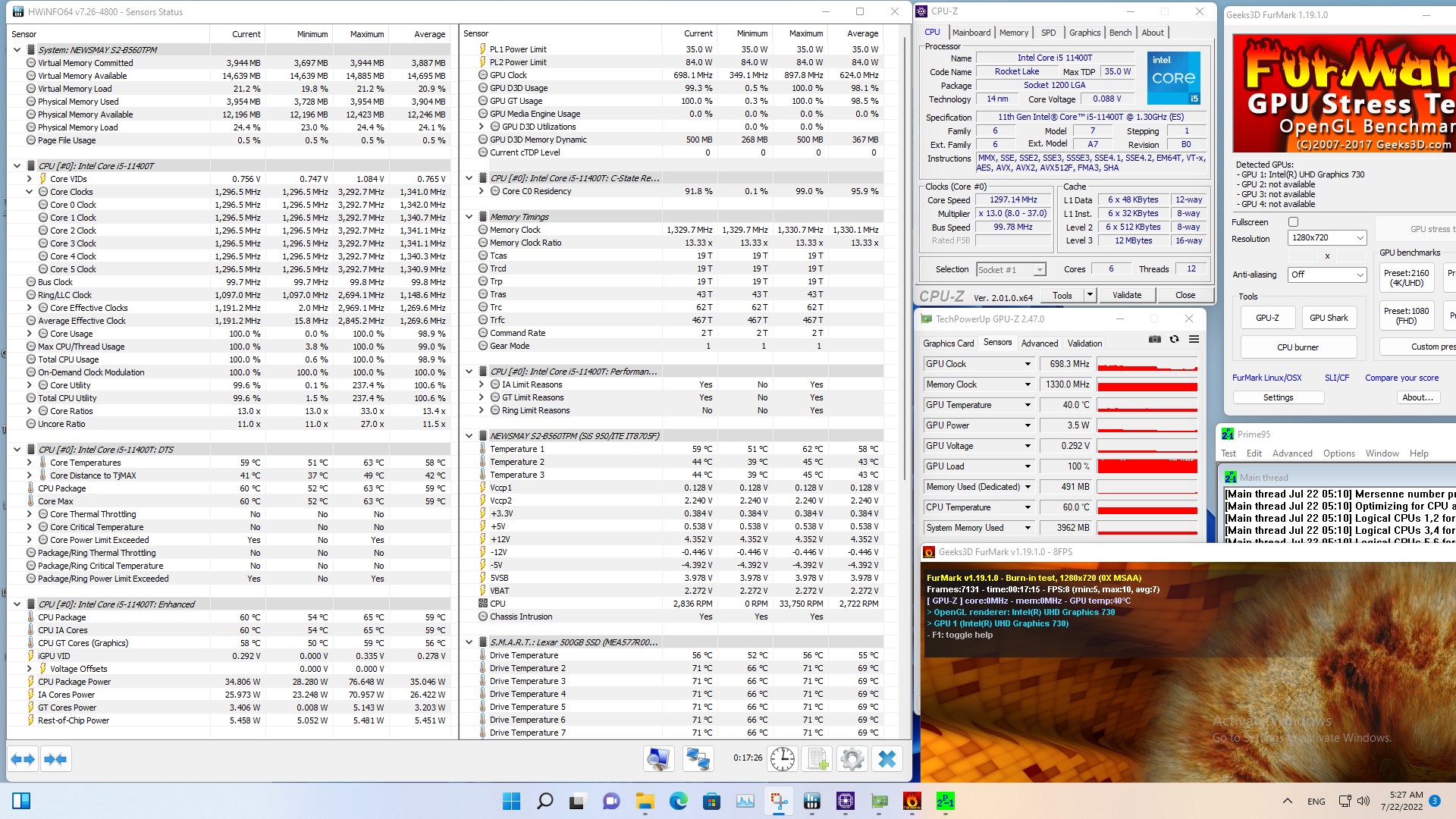The width and height of the screenshot is (1456, 819).
Task: Click CPU-Z Validate button
Action: [1126, 295]
